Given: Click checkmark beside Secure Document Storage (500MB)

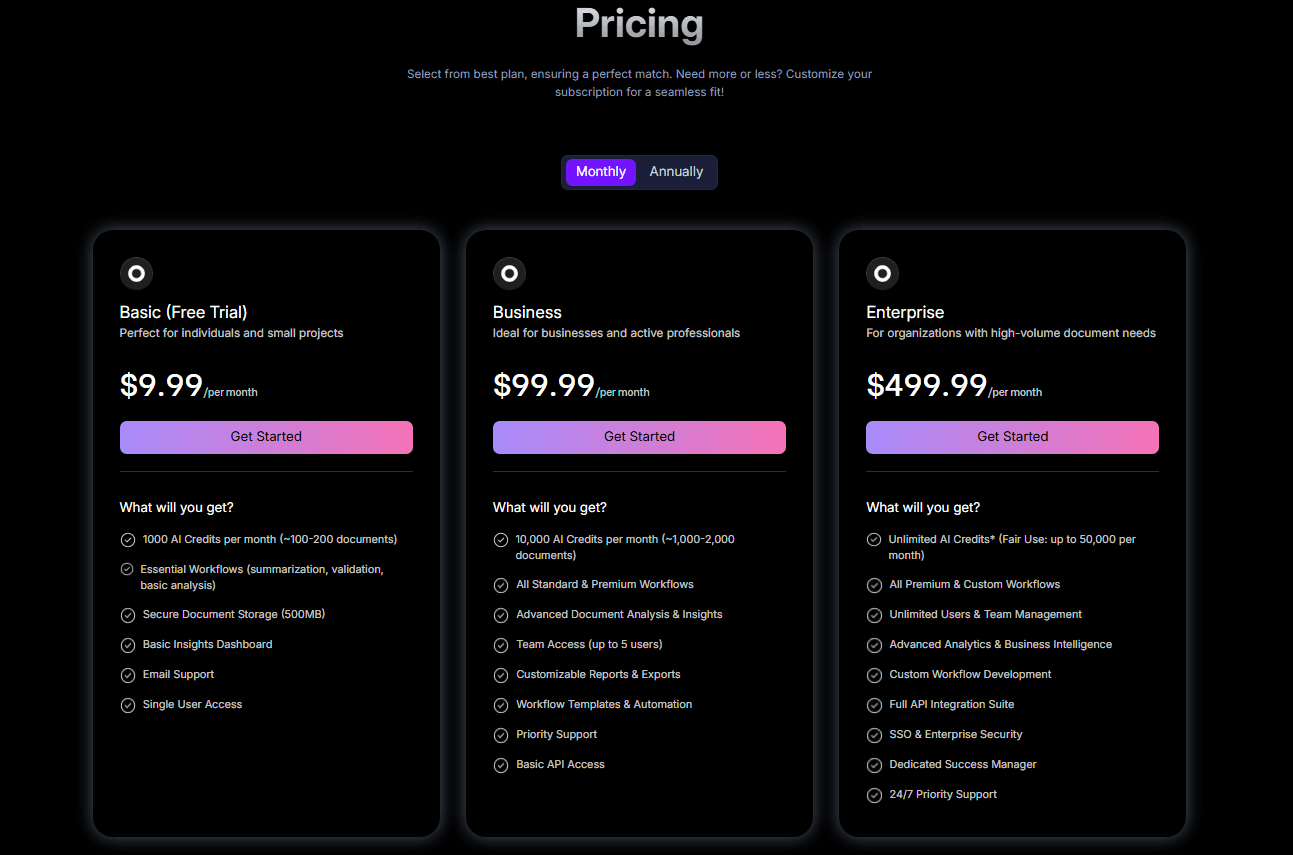Looking at the screenshot, I should [128, 615].
